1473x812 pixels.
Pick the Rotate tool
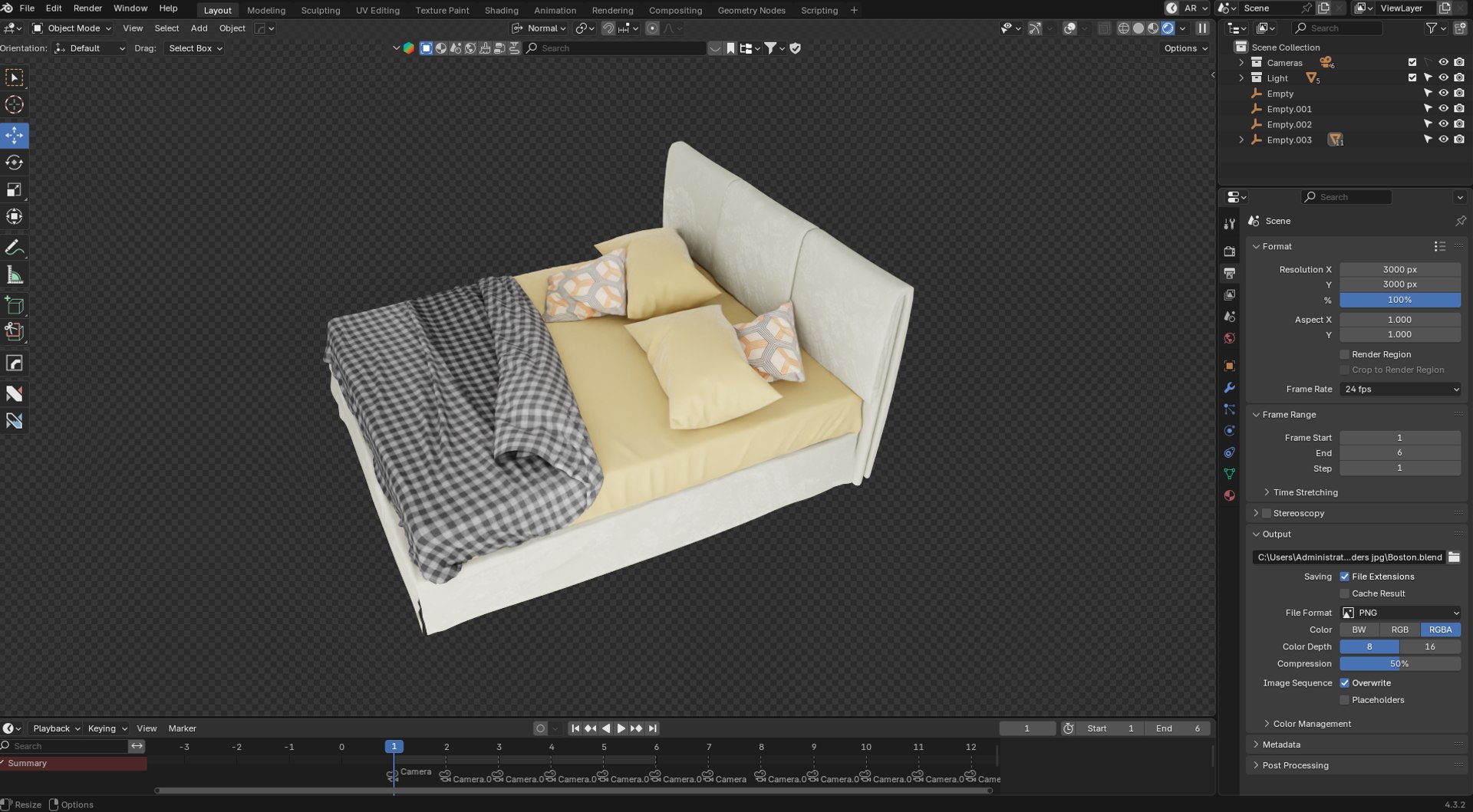(14, 163)
